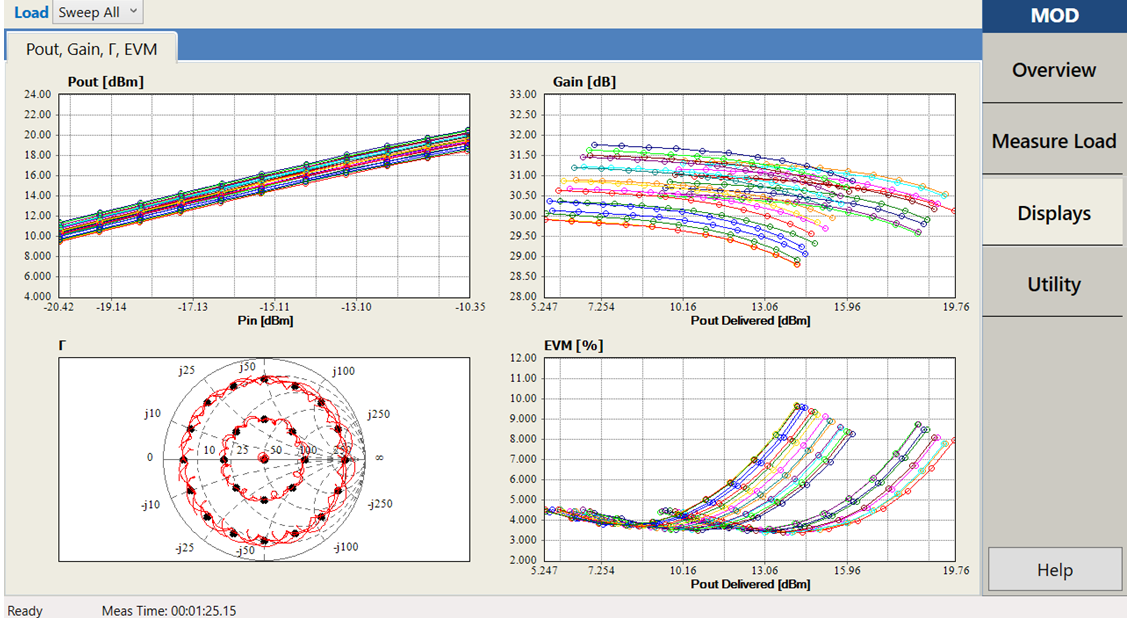This screenshot has height=618, width=1134.
Task: Click the EVM plot area
Action: coord(749,459)
